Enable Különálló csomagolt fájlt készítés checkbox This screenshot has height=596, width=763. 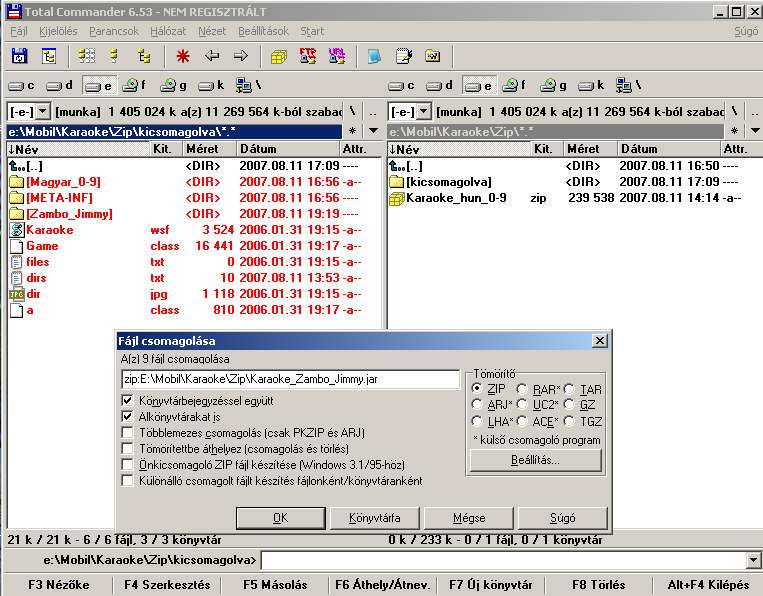click(x=127, y=481)
